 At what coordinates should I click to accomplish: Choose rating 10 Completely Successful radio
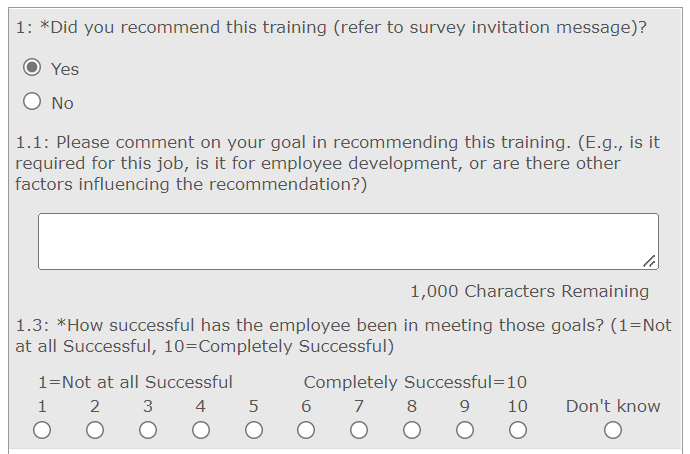pyautogui.click(x=517, y=430)
